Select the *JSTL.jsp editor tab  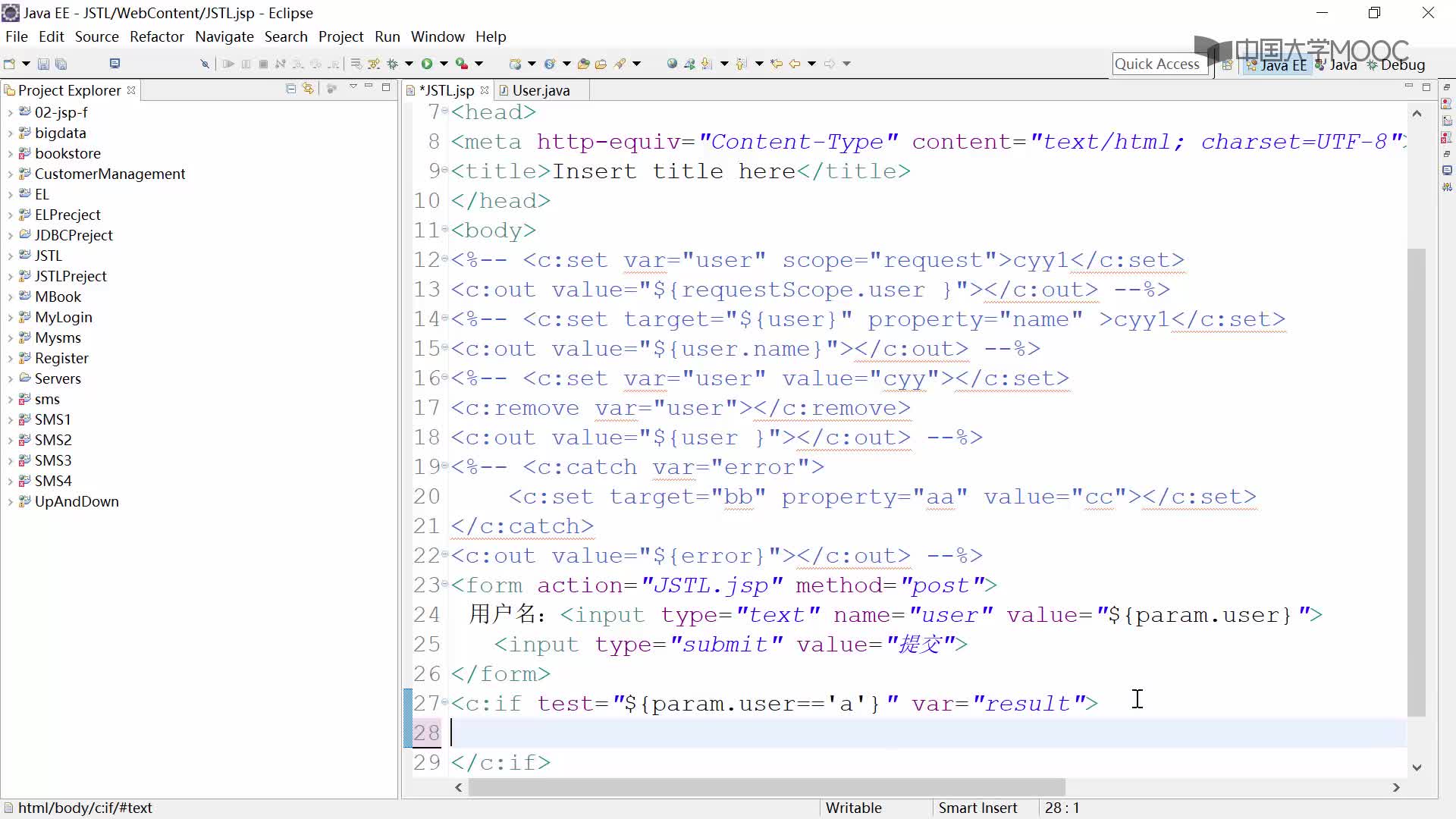point(447,90)
